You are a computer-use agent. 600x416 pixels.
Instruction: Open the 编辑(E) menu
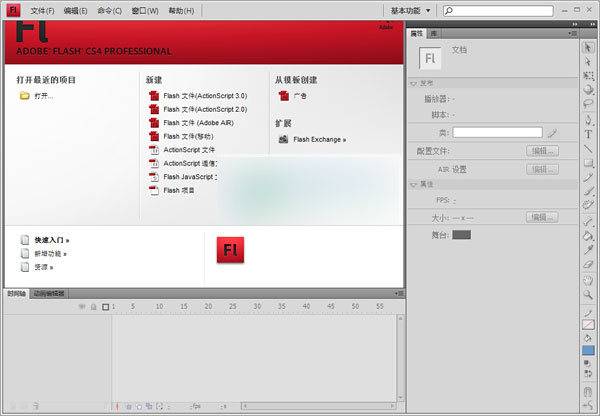(76, 11)
